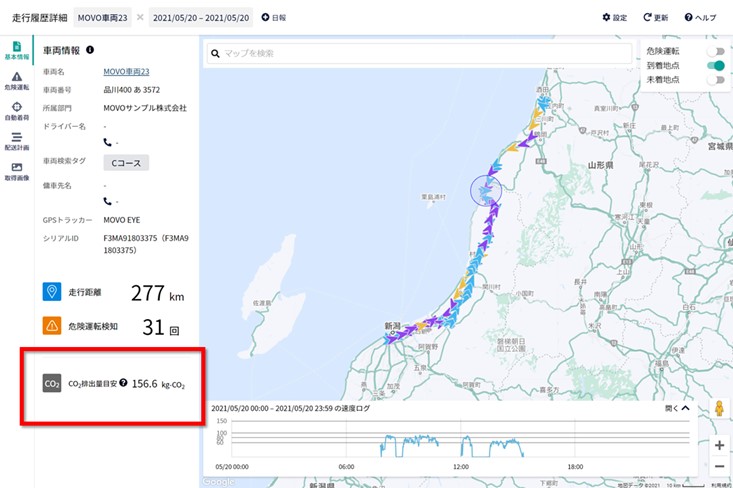Toggle the 到着地点 switch off
This screenshot has height=488, width=733.
tap(714, 65)
